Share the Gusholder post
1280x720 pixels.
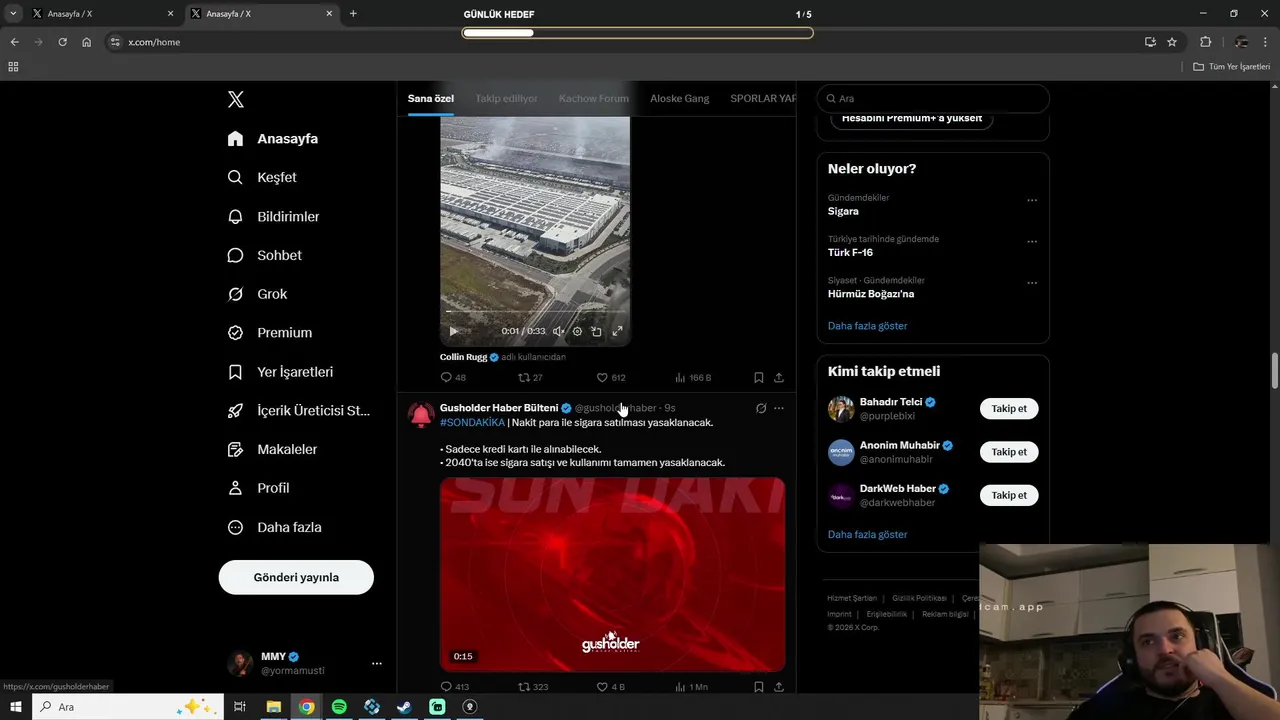(779, 687)
